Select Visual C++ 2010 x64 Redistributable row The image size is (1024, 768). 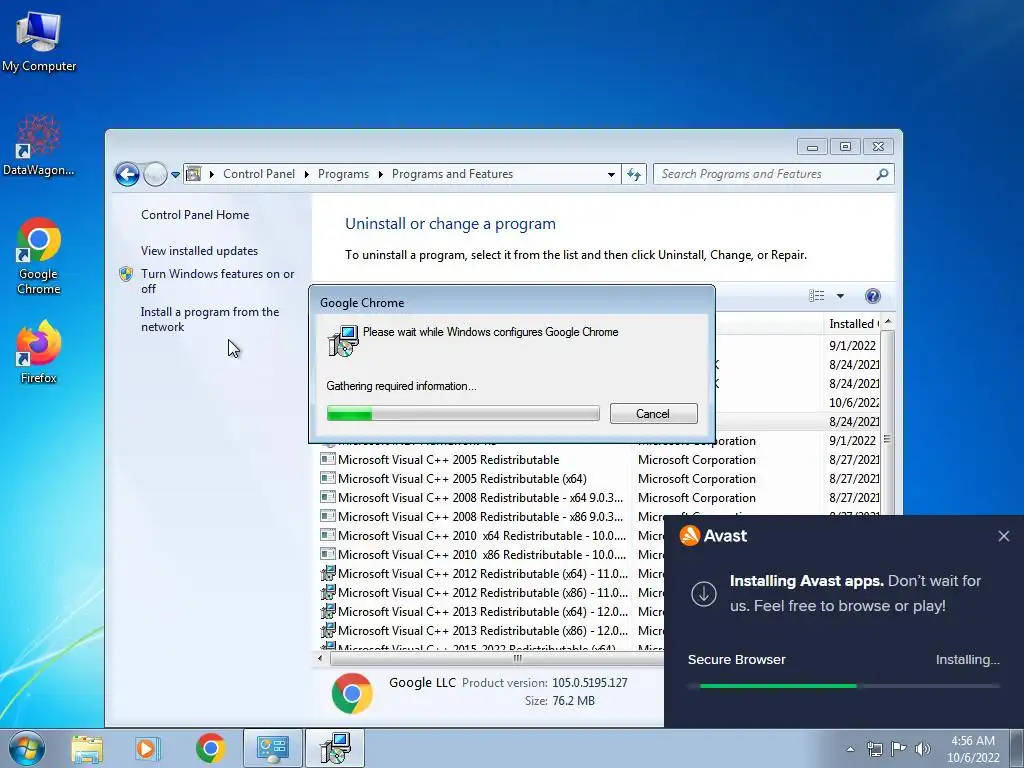[491, 536]
